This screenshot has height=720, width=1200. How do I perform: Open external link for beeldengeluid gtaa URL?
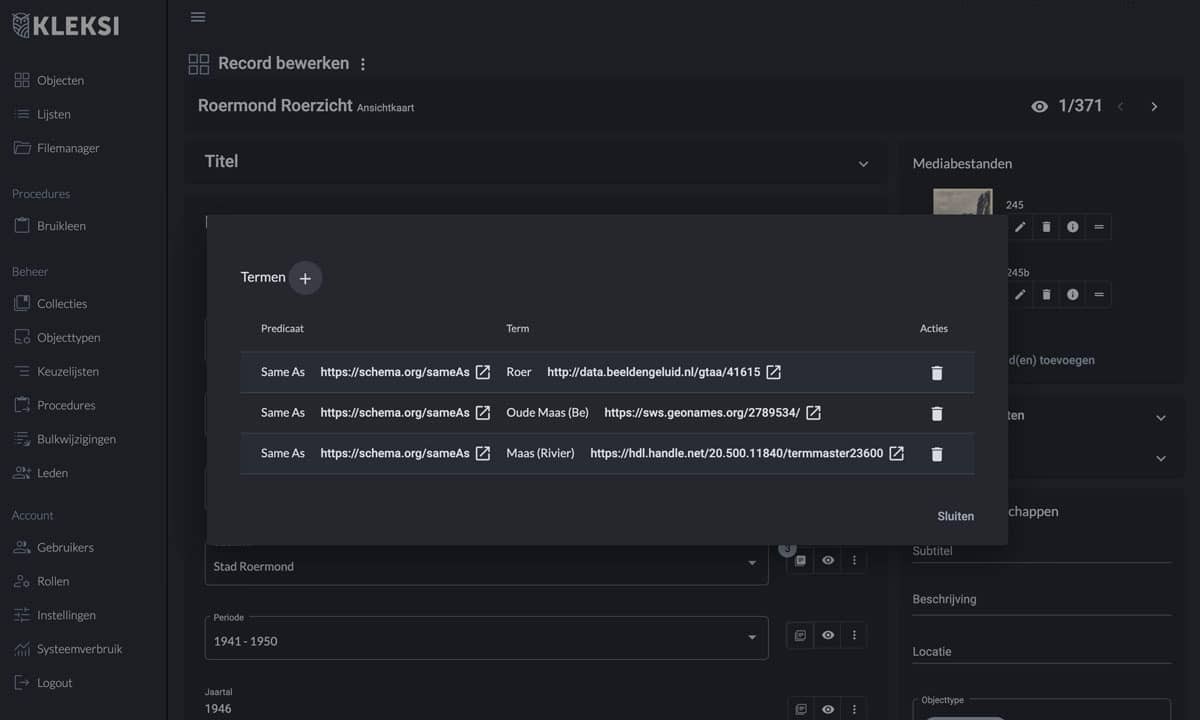click(773, 372)
